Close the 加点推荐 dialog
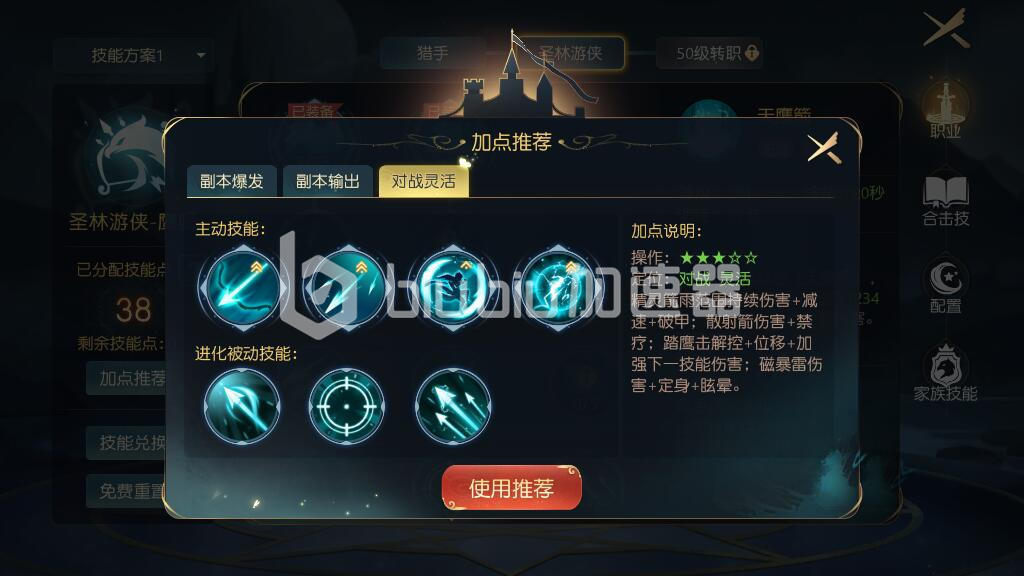The image size is (1024, 576). click(824, 148)
